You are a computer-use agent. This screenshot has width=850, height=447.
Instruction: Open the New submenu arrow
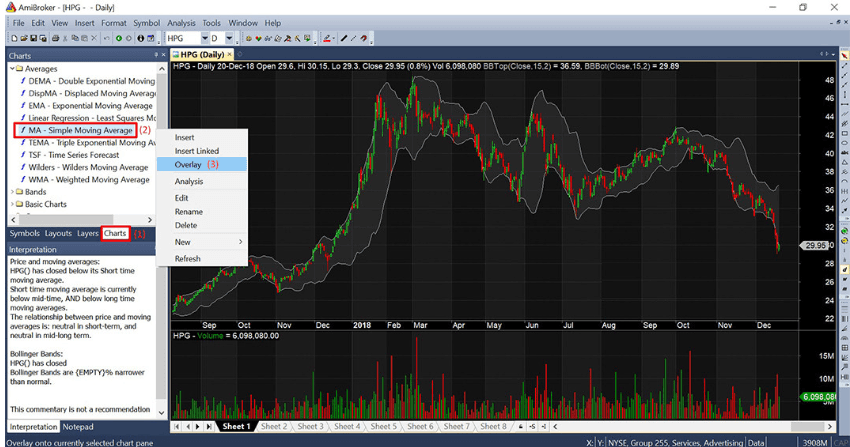pos(240,242)
